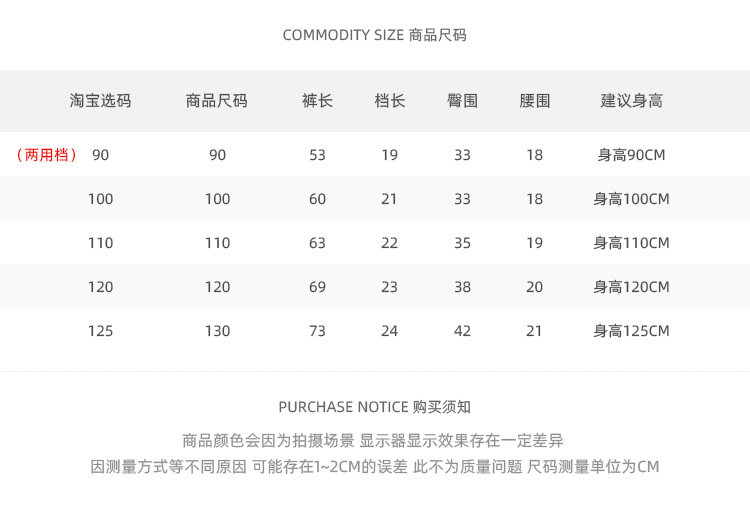Select the 臀围 column header
The height and width of the screenshot is (508, 750).
[462, 101]
